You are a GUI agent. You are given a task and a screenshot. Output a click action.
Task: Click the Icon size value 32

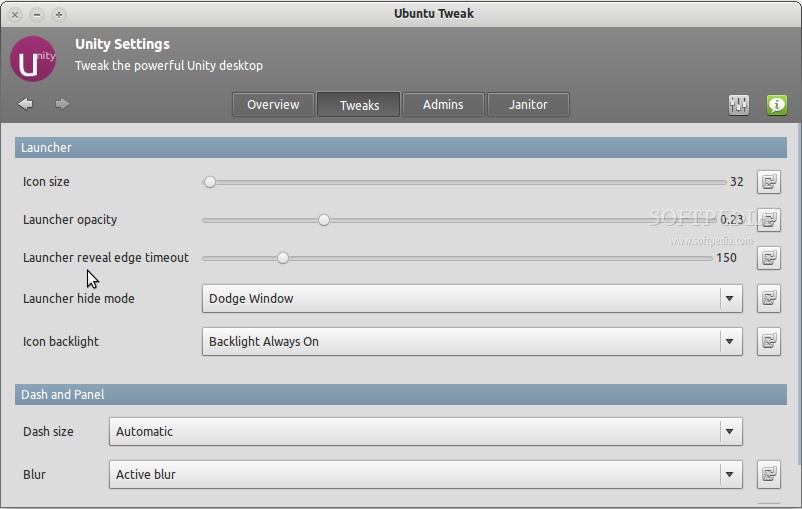(x=737, y=182)
